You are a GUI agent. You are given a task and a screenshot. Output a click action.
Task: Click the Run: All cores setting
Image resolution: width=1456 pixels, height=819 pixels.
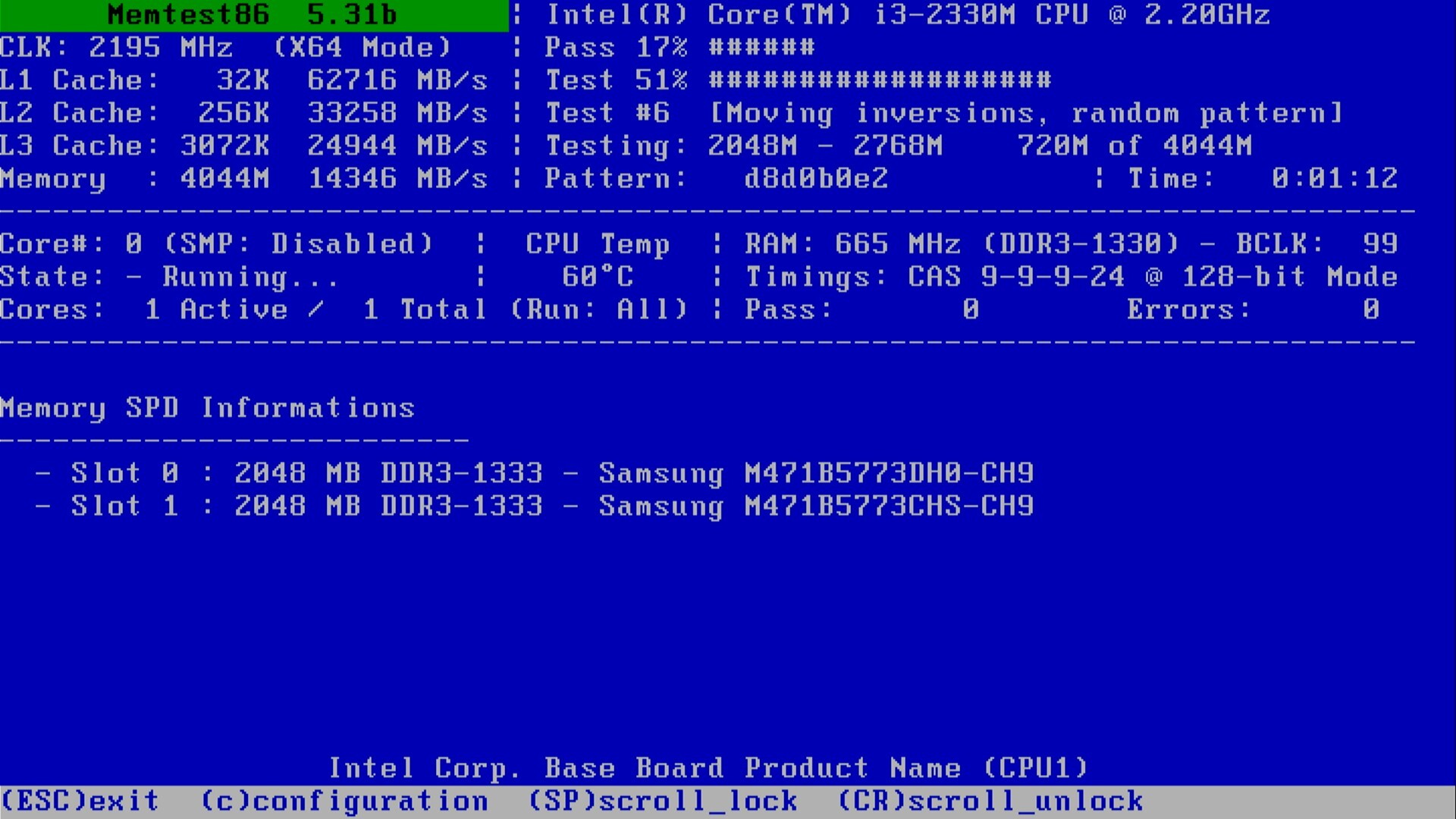click(599, 309)
